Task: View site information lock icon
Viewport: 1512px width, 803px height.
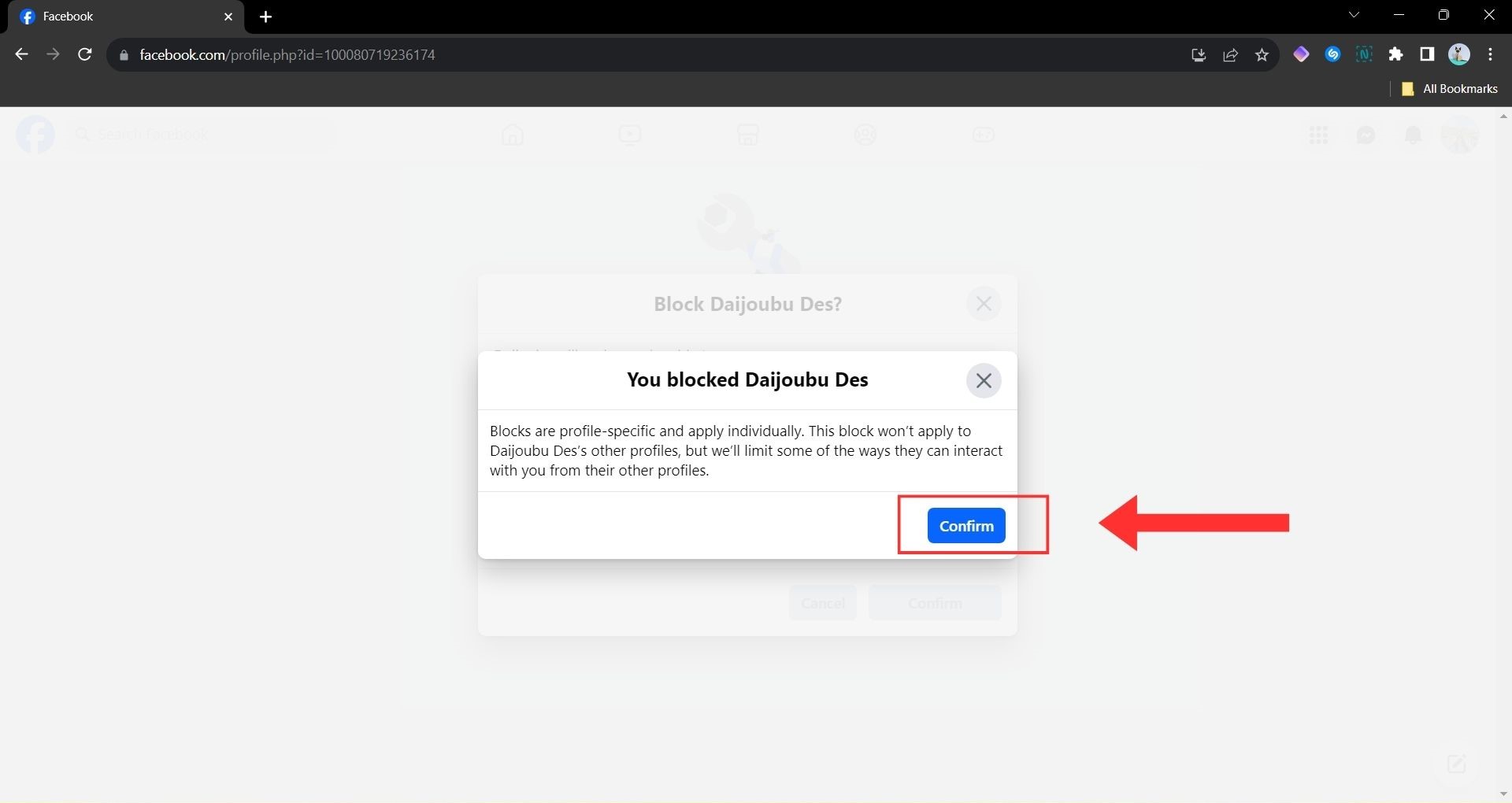Action: 124,54
